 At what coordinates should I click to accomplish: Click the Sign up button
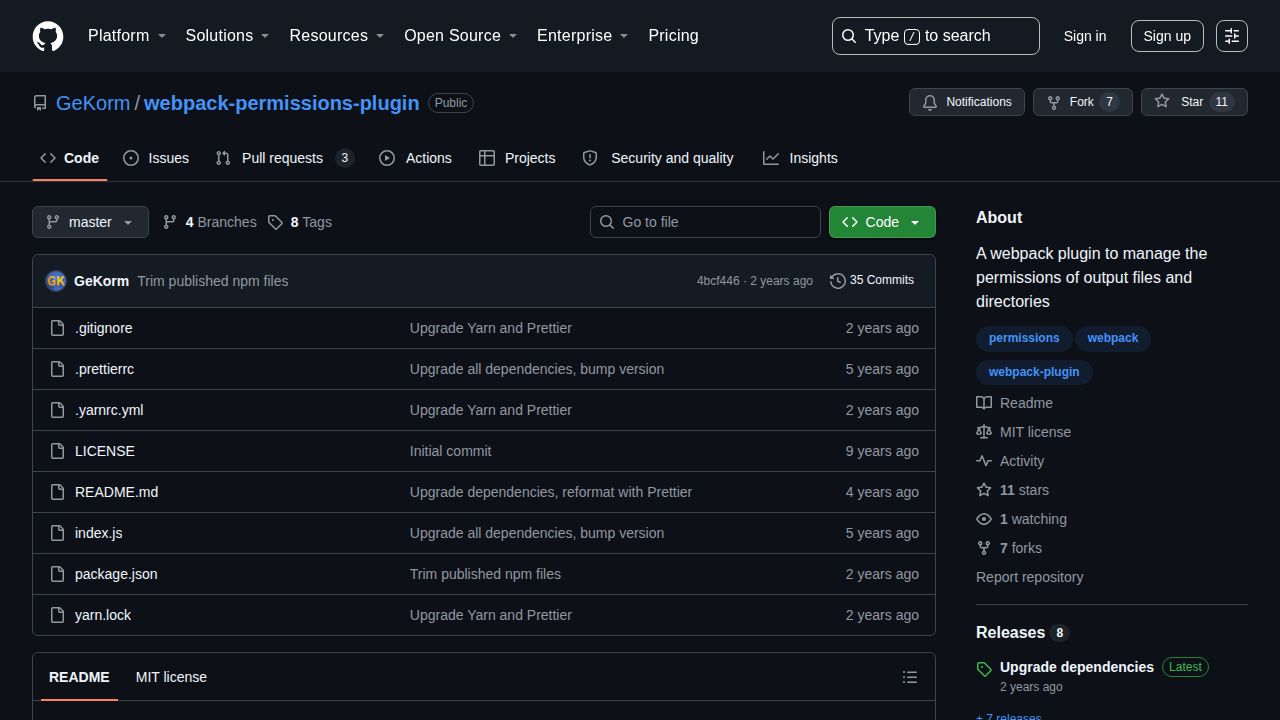click(x=1167, y=36)
